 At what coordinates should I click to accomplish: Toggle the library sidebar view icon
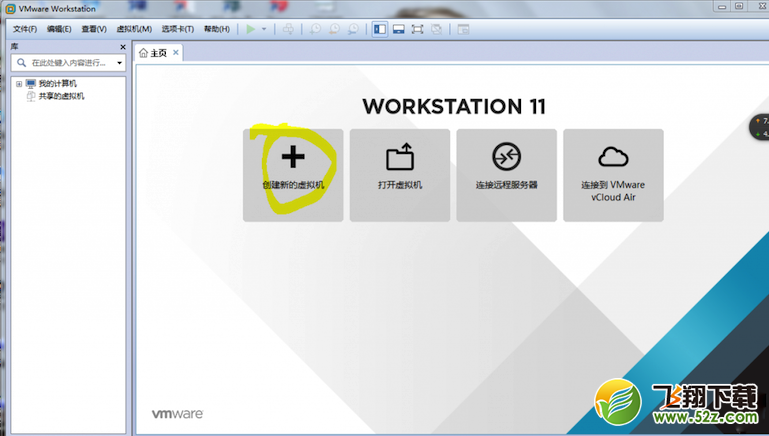[380, 29]
